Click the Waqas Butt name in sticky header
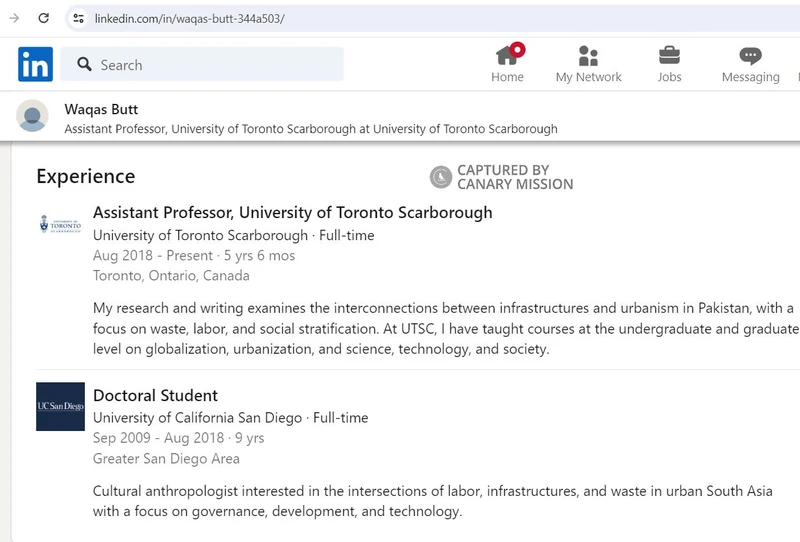800x542 pixels. [101, 109]
